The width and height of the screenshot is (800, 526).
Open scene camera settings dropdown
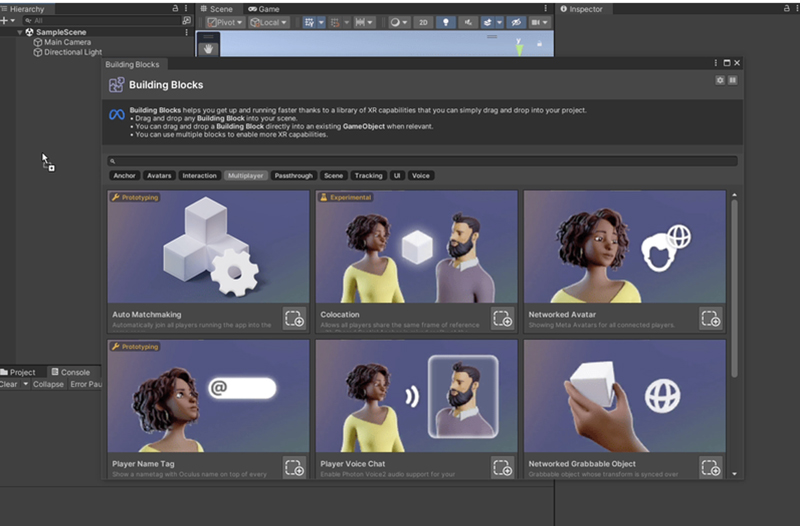[x=539, y=22]
